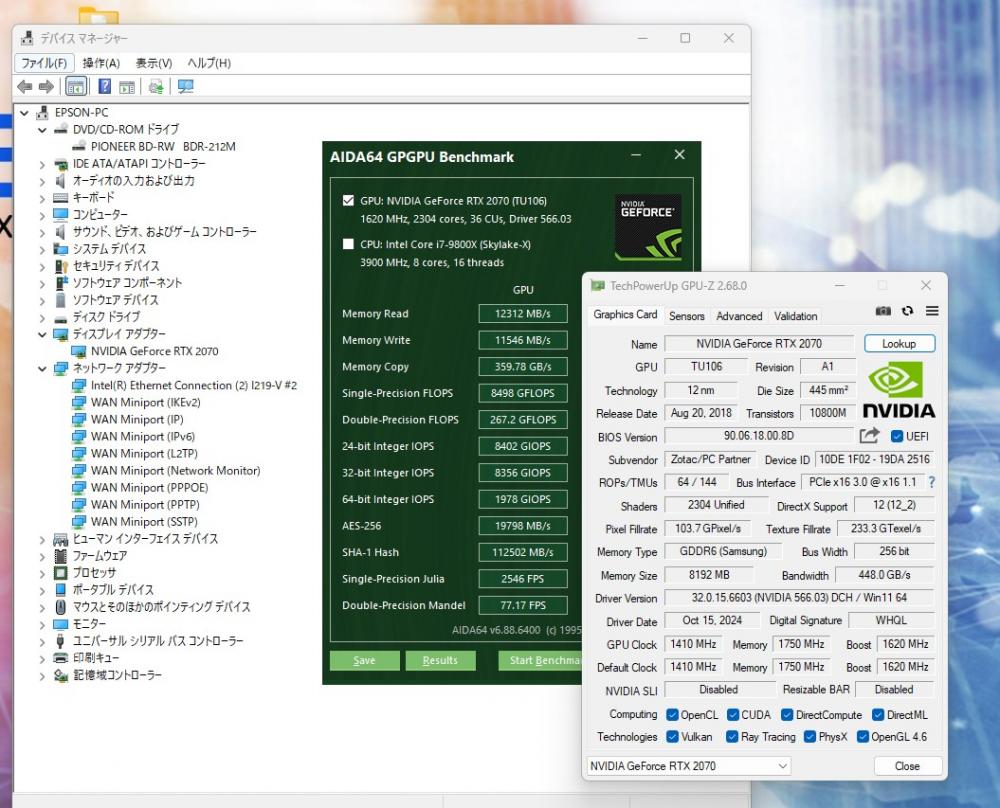Click the GPU-Z refresh icon
Screen dimensions: 1000x808
tap(908, 311)
